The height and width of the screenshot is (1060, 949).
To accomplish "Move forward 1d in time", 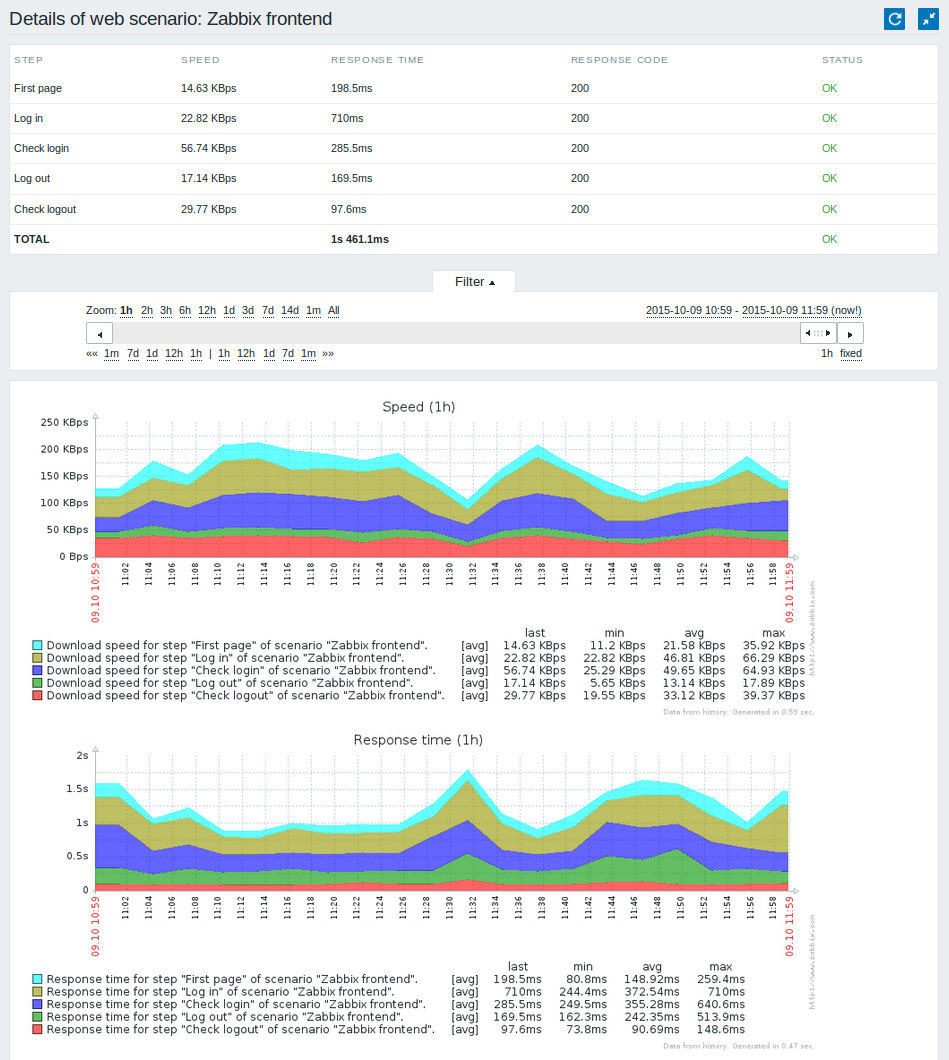I will click(268, 353).
